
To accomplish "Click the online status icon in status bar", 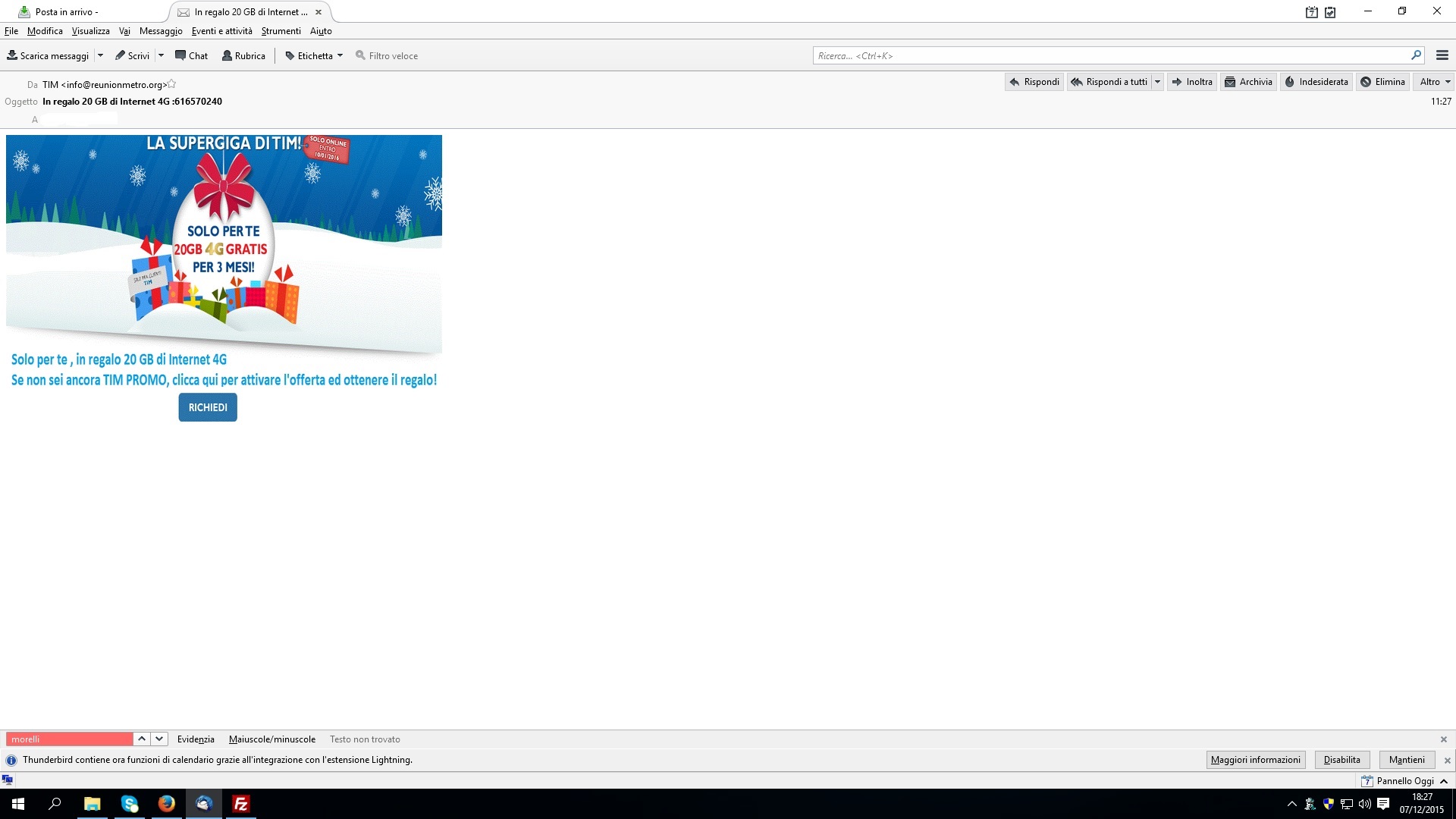I will 8,780.
